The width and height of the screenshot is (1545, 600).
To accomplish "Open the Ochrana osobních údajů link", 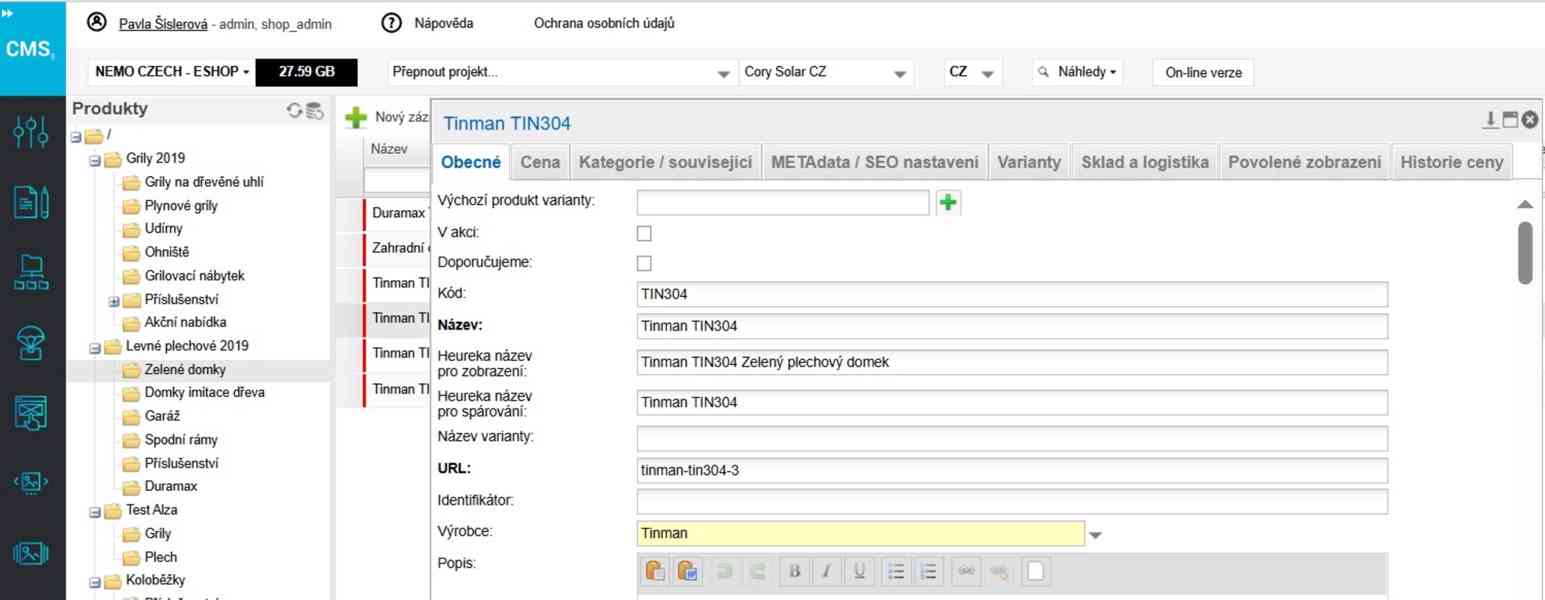I will point(604,23).
